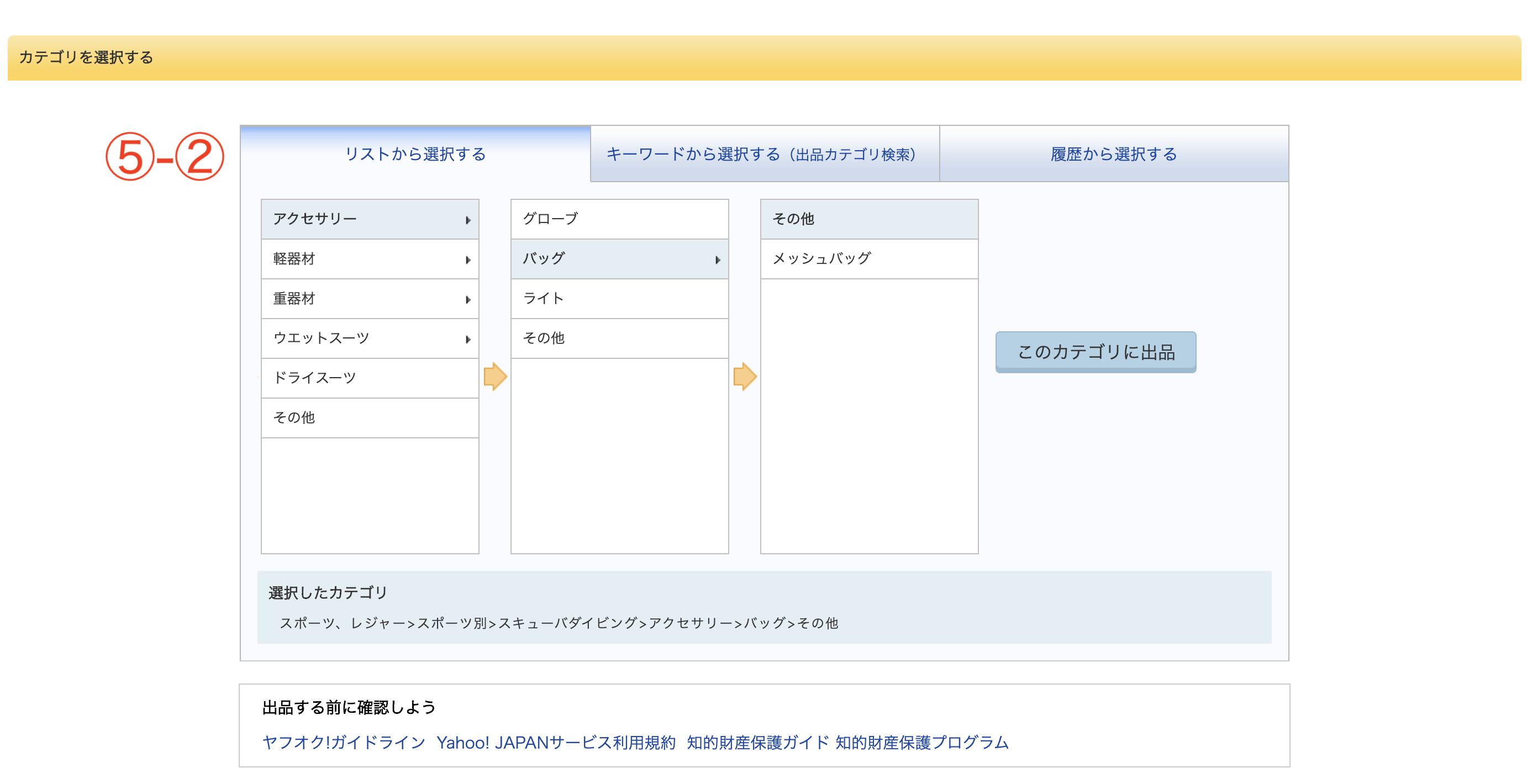The width and height of the screenshot is (1527, 784).
Task: Choose その他 in the third list
Action: tap(869, 219)
